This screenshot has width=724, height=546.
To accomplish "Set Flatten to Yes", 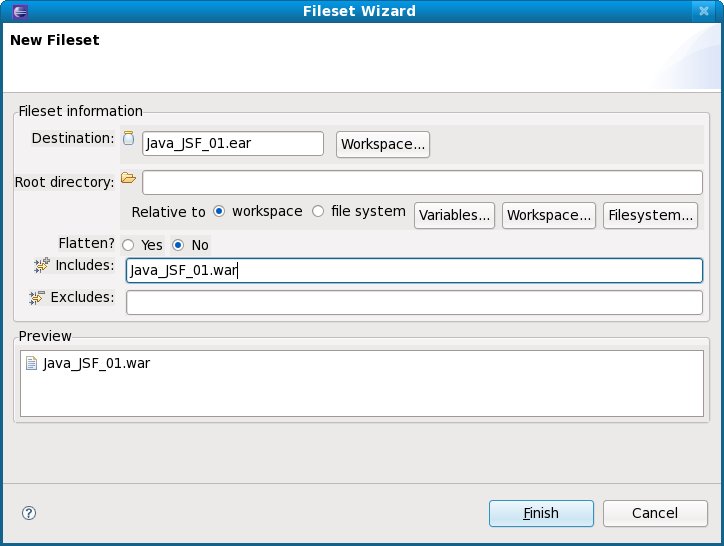I will [128, 245].
